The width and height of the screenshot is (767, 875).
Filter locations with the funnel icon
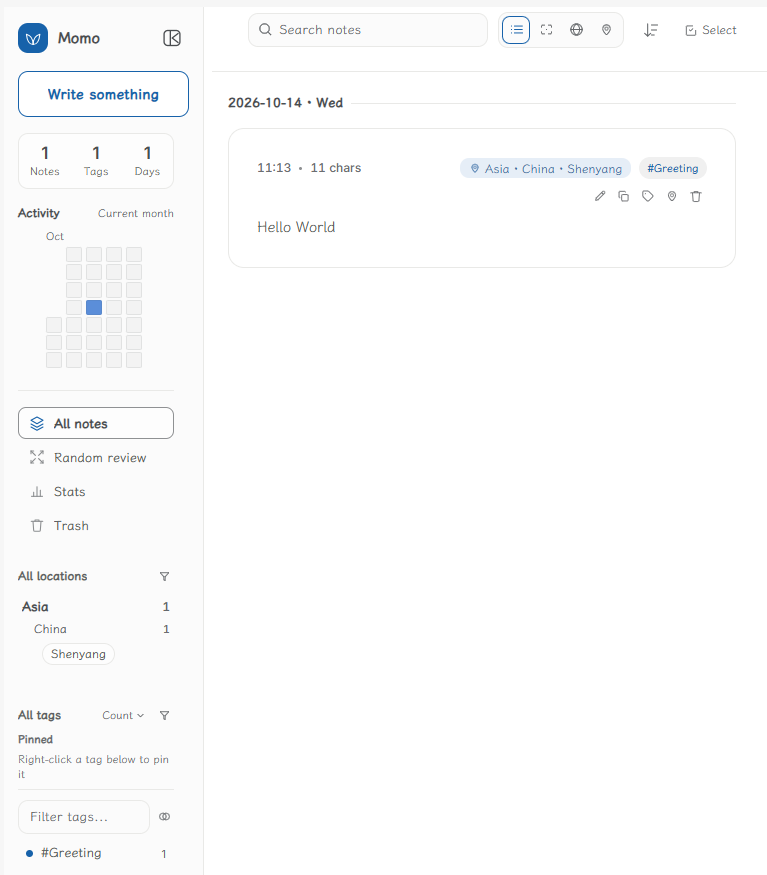[x=164, y=576]
